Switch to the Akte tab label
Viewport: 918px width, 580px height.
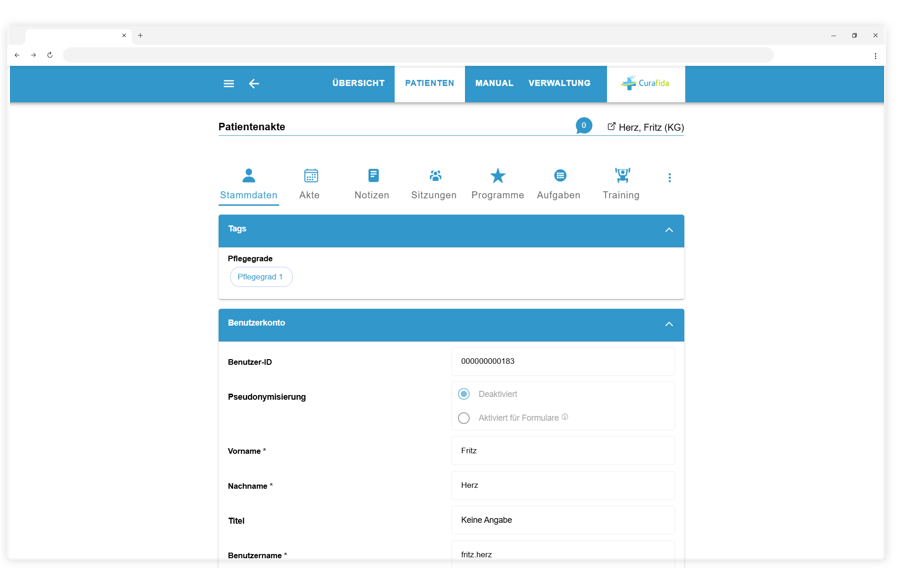[309, 195]
